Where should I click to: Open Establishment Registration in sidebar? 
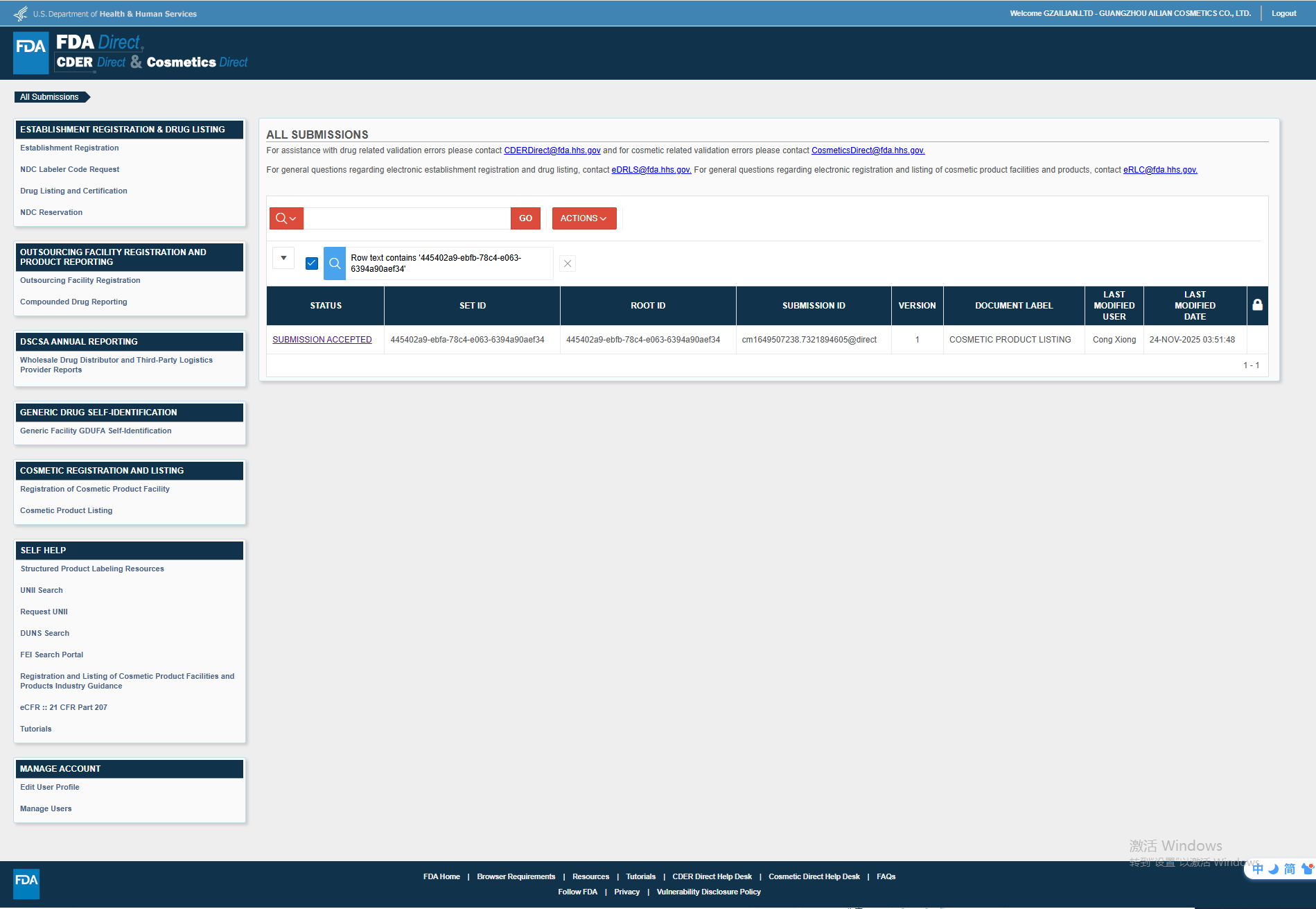pos(69,148)
